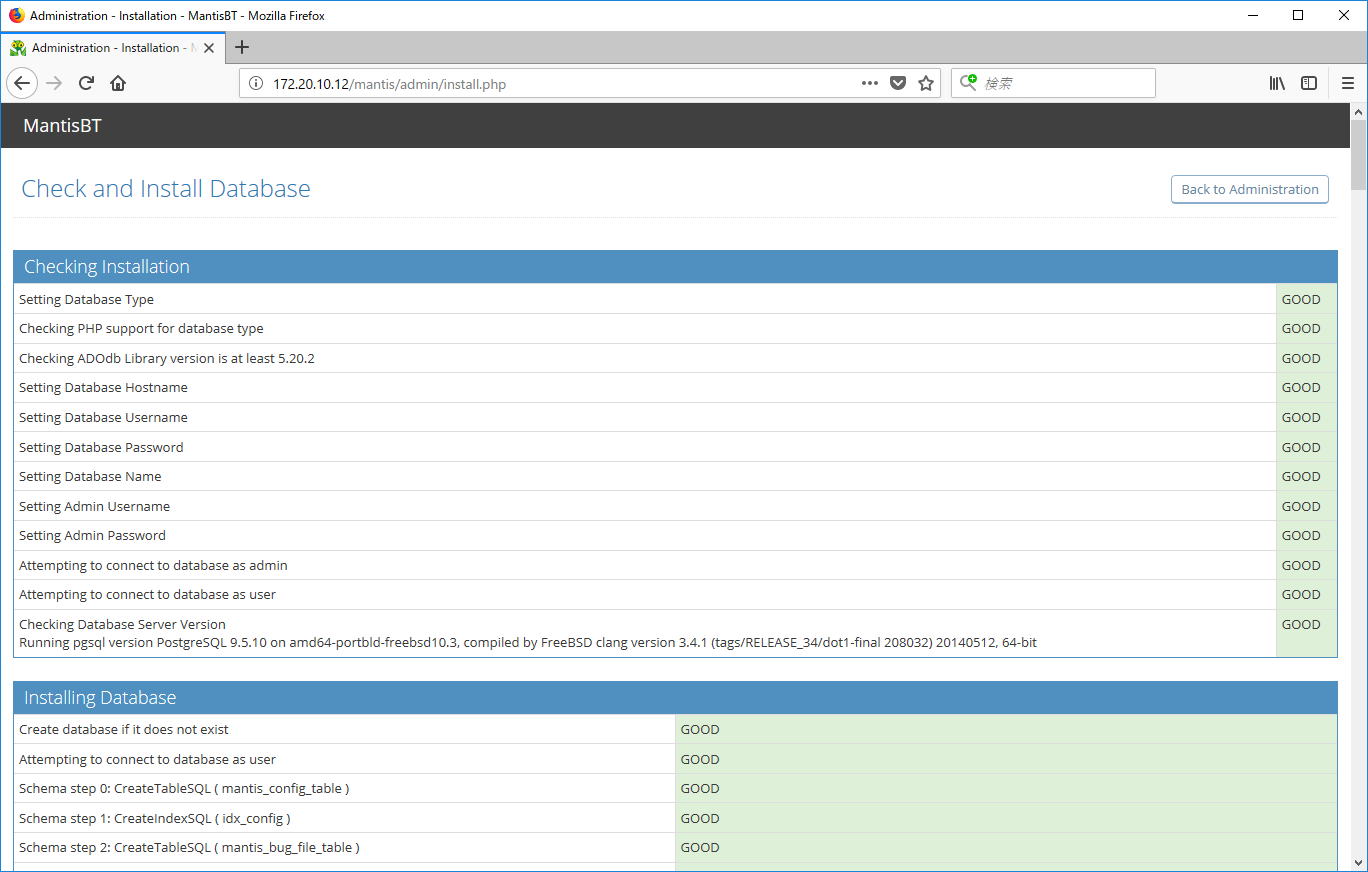The image size is (1368, 872).
Task: Click Schema step 1 idx_config text
Action: tap(155, 818)
